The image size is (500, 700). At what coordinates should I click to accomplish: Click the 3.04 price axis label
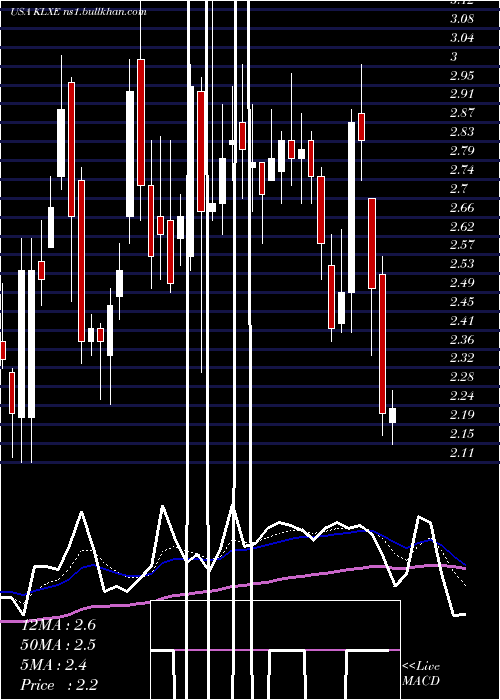pos(462,38)
